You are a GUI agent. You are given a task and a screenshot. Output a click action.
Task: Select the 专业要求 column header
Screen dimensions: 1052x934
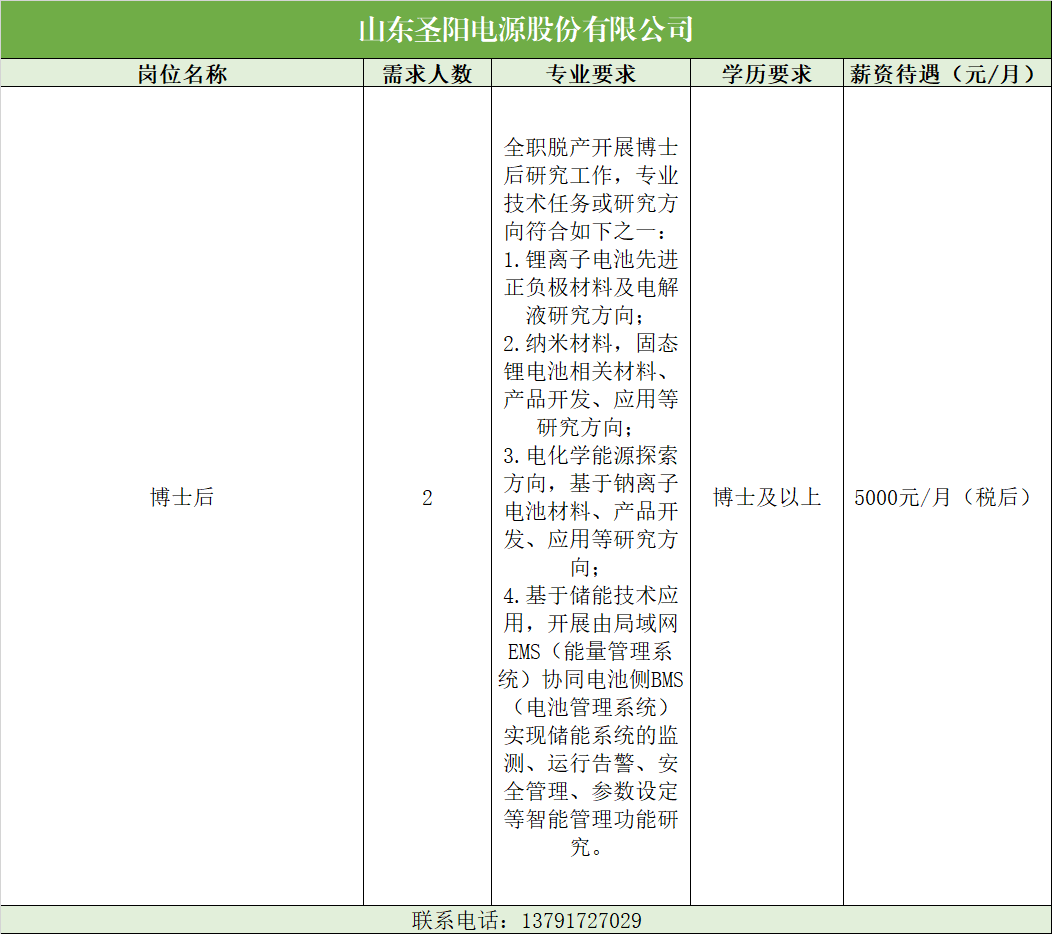590,74
